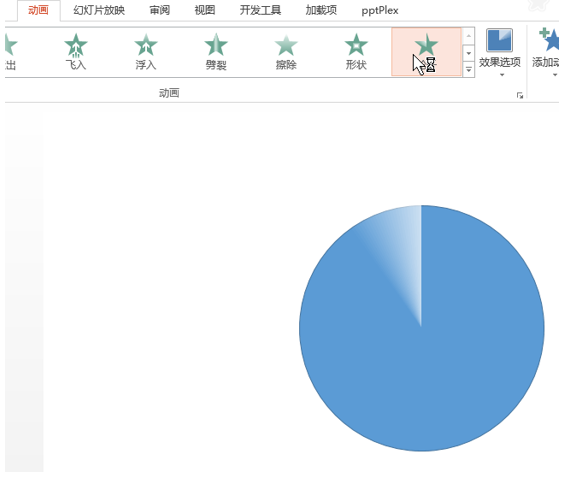Image resolution: width=563 pixels, height=482 pixels.
Task: Show previous row of animation gallery
Action: [x=469, y=36]
